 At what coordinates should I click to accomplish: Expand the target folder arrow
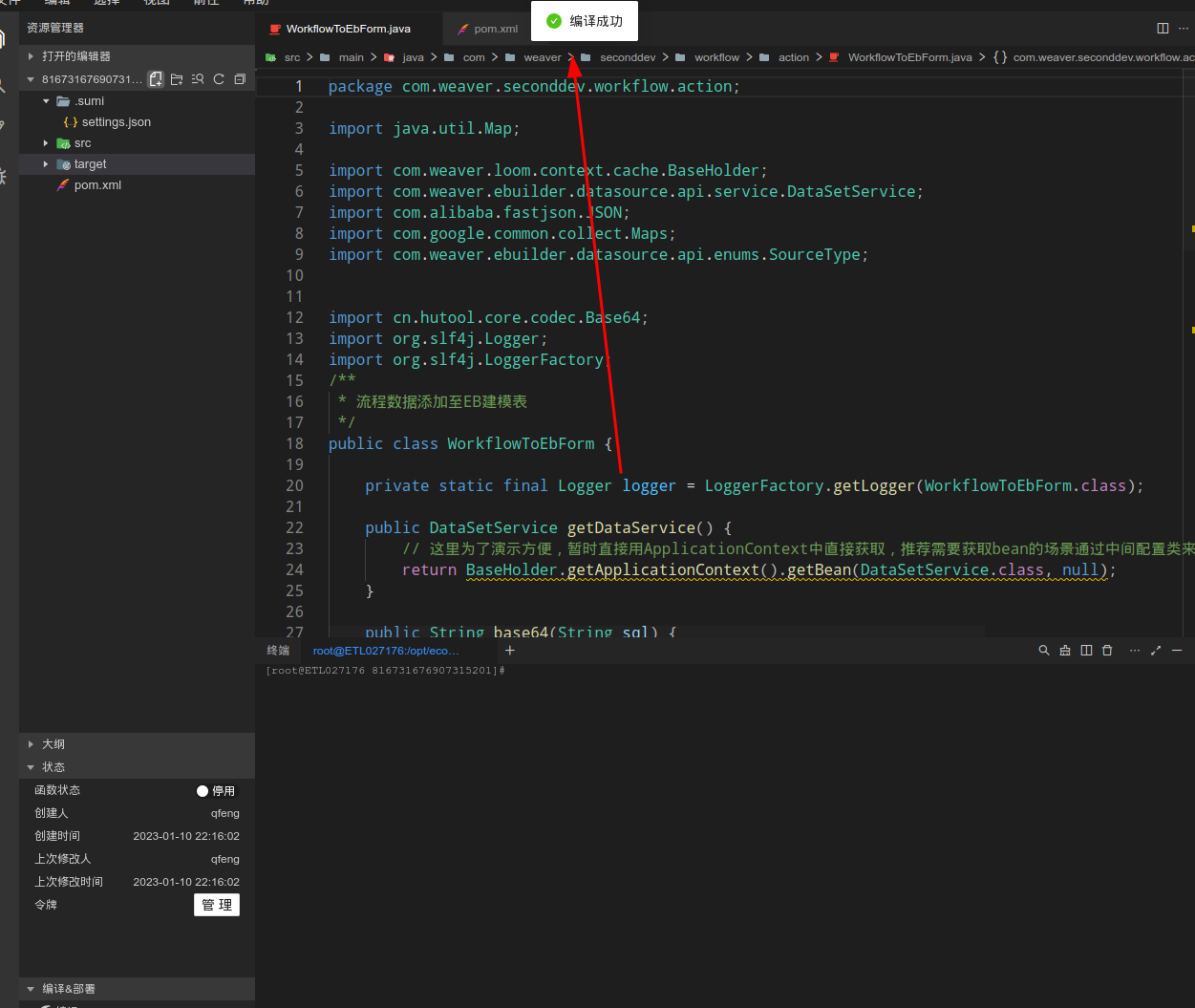46,164
